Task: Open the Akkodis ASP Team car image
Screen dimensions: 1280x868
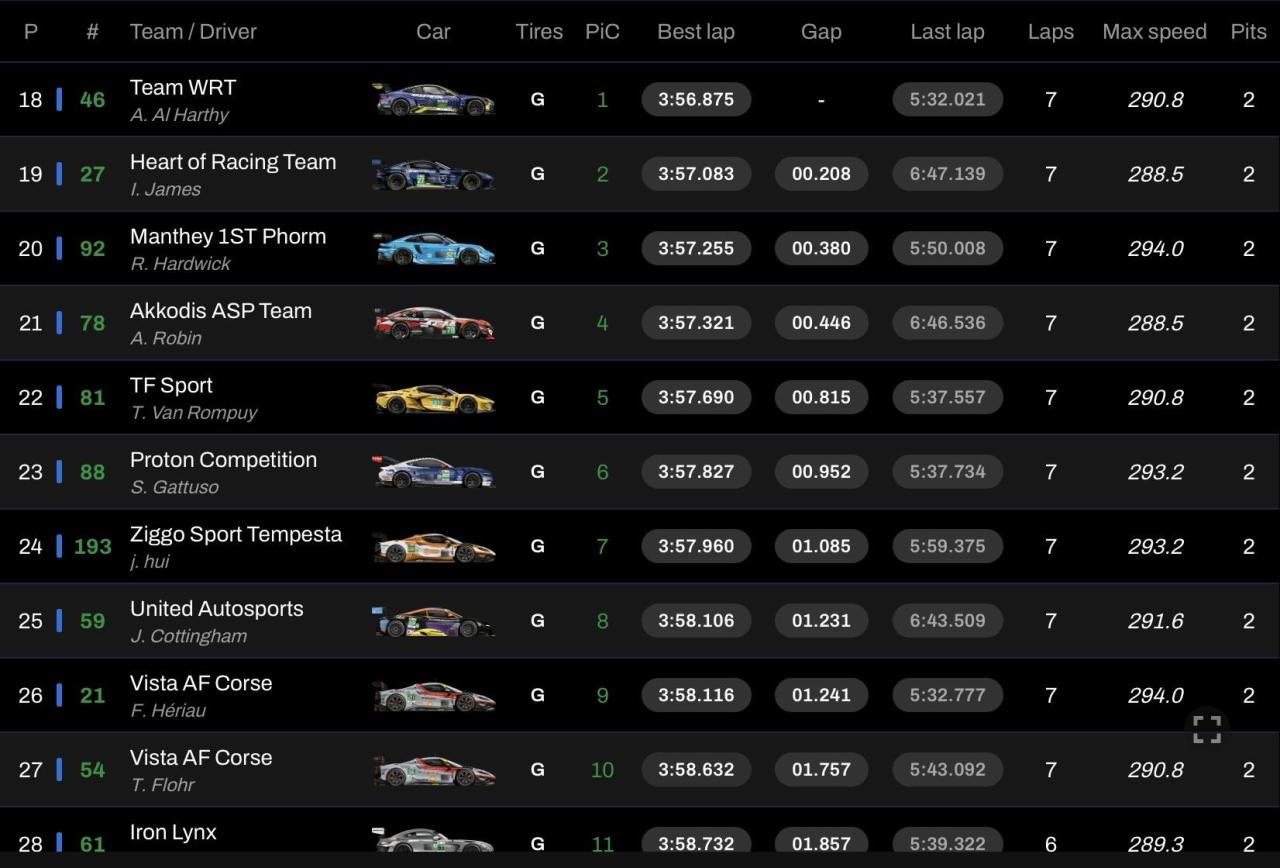Action: click(x=433, y=323)
